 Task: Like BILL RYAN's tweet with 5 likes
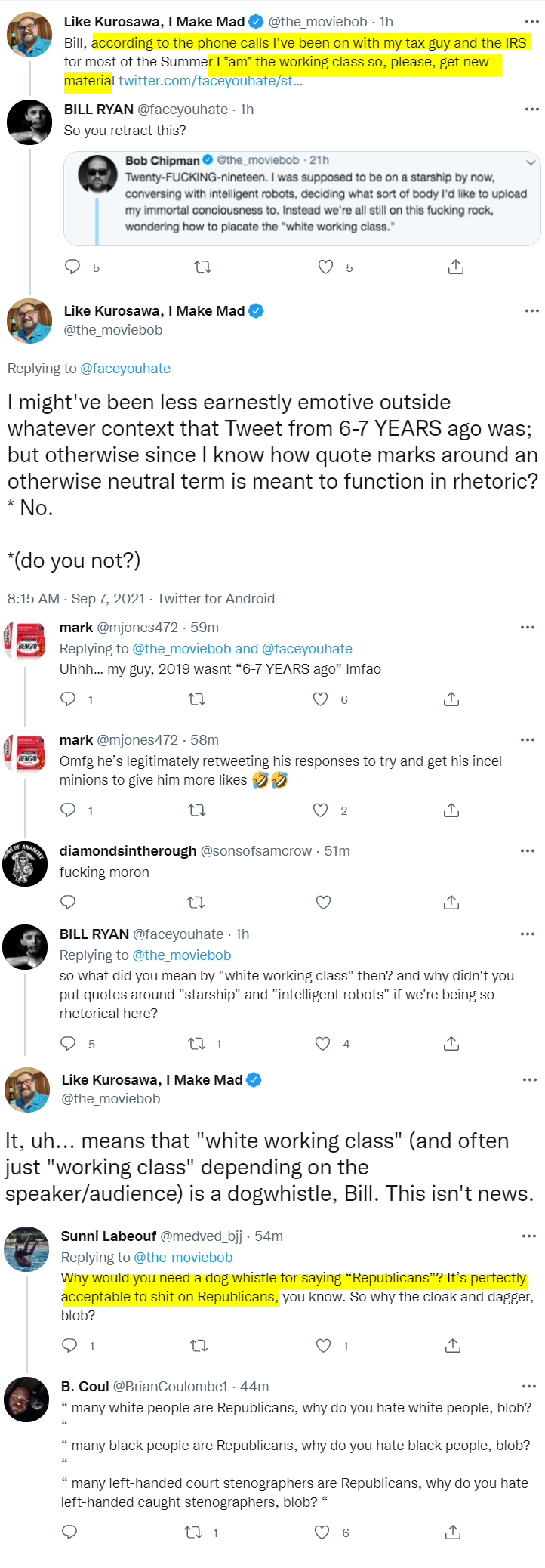pos(325,267)
